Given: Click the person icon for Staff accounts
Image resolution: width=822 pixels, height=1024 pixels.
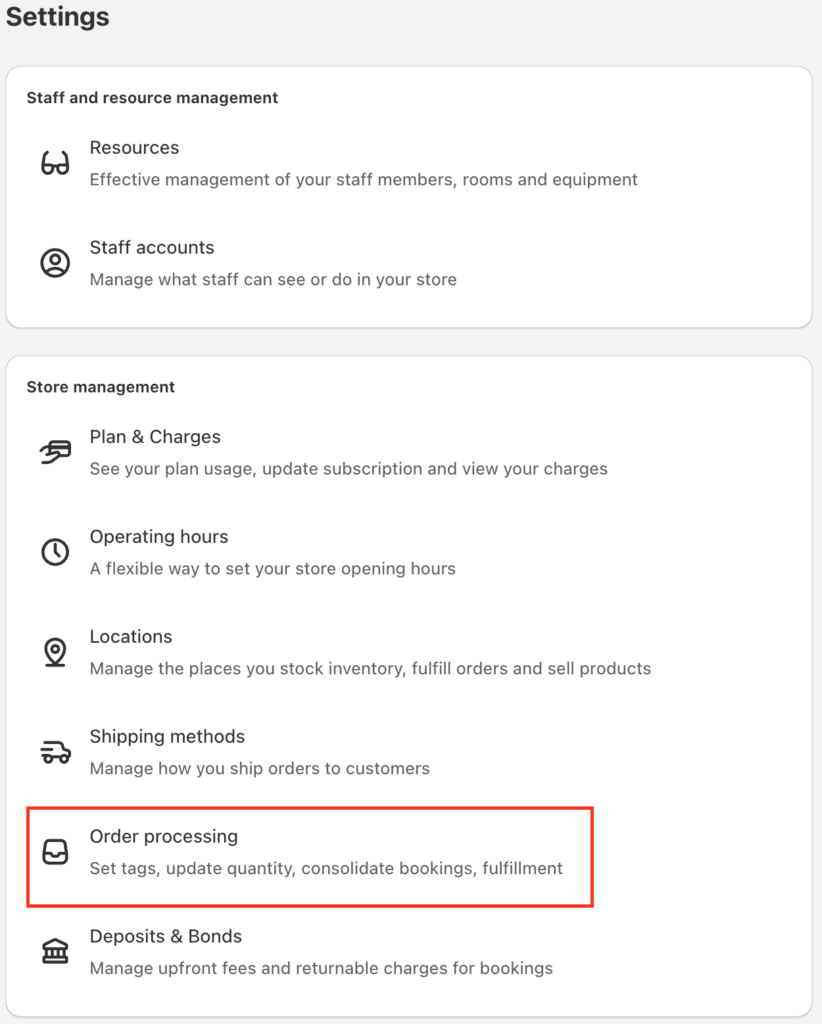Looking at the screenshot, I should tap(55, 263).
